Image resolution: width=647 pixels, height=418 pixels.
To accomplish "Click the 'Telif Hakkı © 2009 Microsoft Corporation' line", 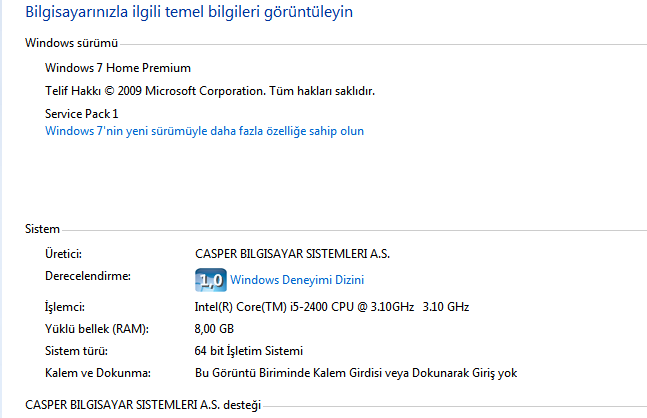I will pos(210,91).
